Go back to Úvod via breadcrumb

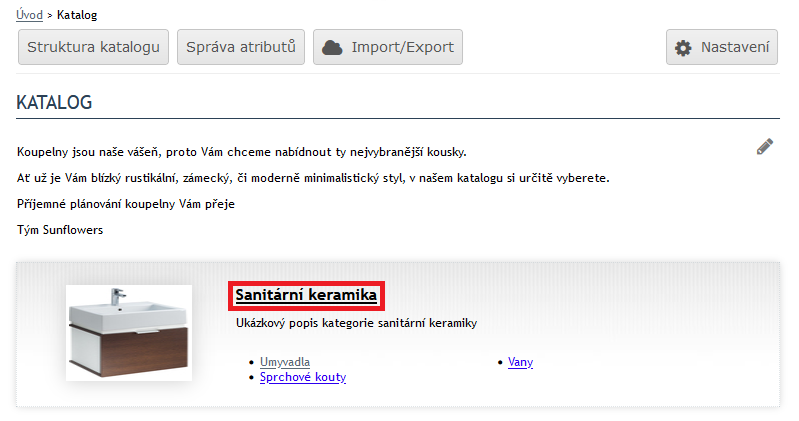29,15
